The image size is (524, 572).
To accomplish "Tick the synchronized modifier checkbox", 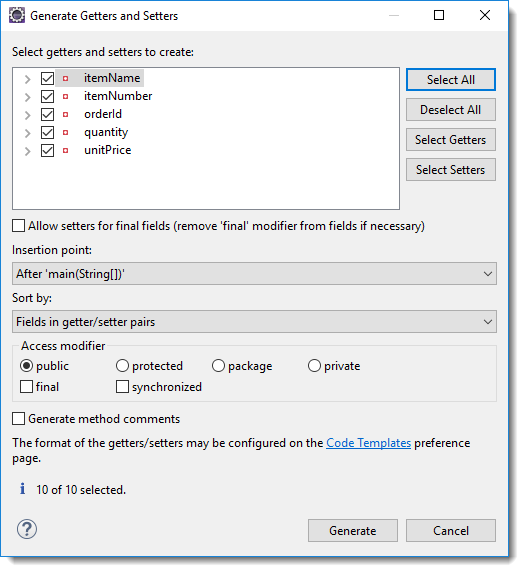I will click(x=122, y=387).
